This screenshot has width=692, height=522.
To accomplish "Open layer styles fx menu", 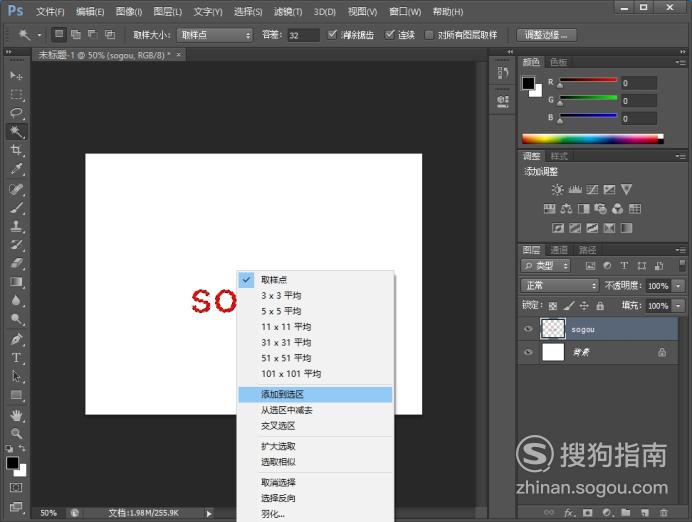I will [569, 512].
